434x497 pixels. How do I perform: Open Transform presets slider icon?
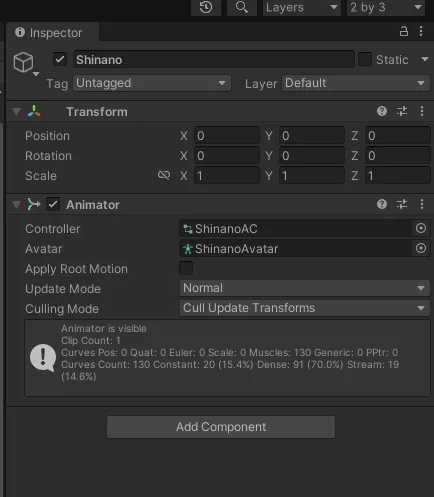pyautogui.click(x=402, y=111)
